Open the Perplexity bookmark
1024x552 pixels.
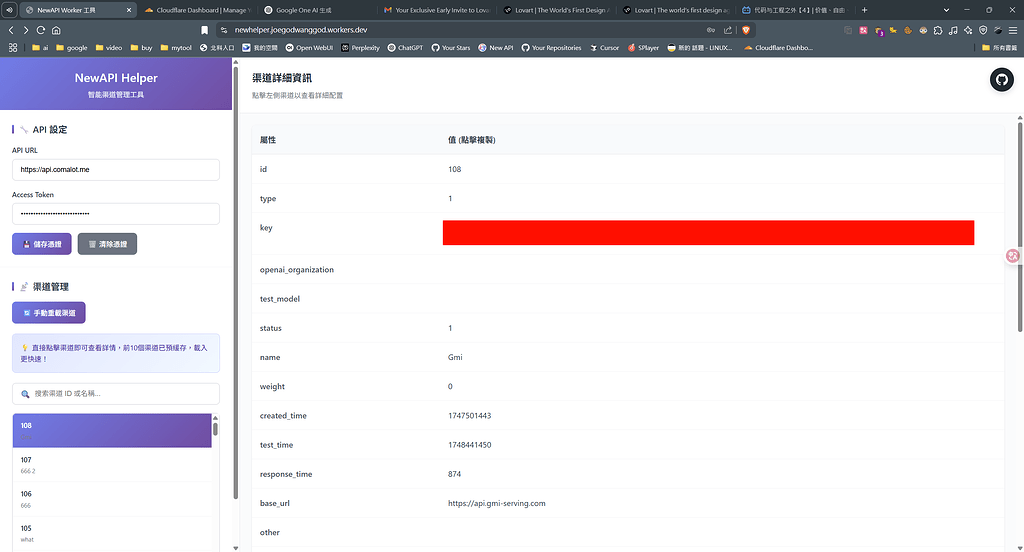coord(360,48)
